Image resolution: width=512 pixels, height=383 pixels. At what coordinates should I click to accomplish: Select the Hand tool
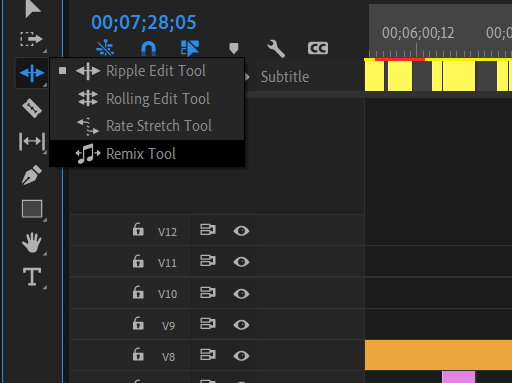(32, 242)
